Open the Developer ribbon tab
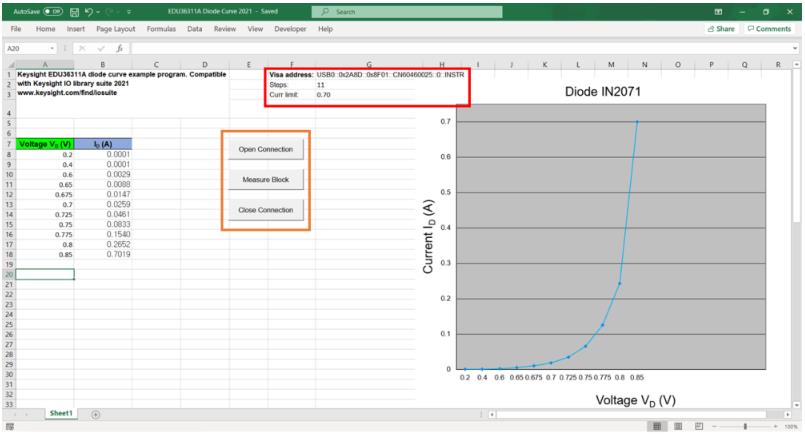The width and height of the screenshot is (805, 436). coord(290,29)
